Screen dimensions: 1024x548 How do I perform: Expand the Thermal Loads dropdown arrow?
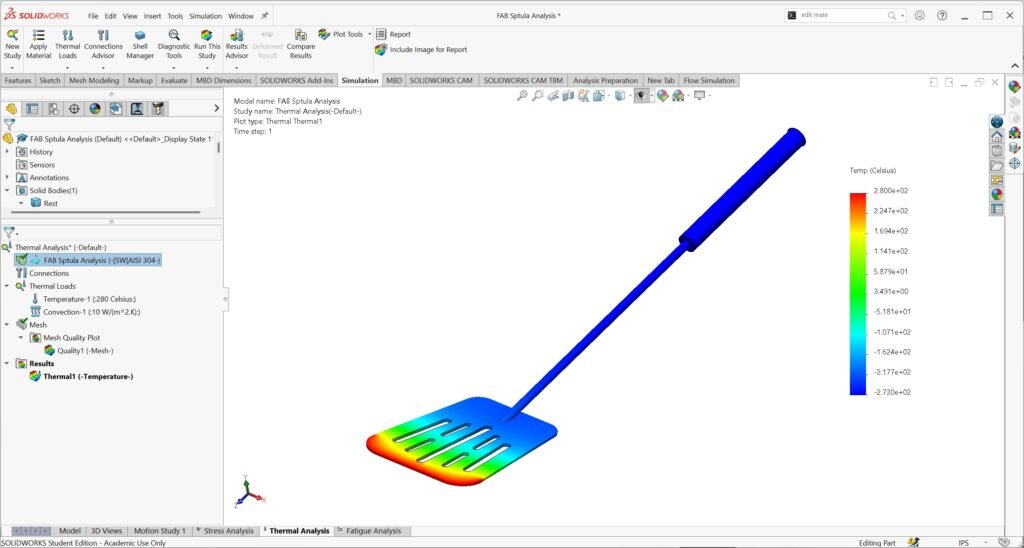pos(68,68)
